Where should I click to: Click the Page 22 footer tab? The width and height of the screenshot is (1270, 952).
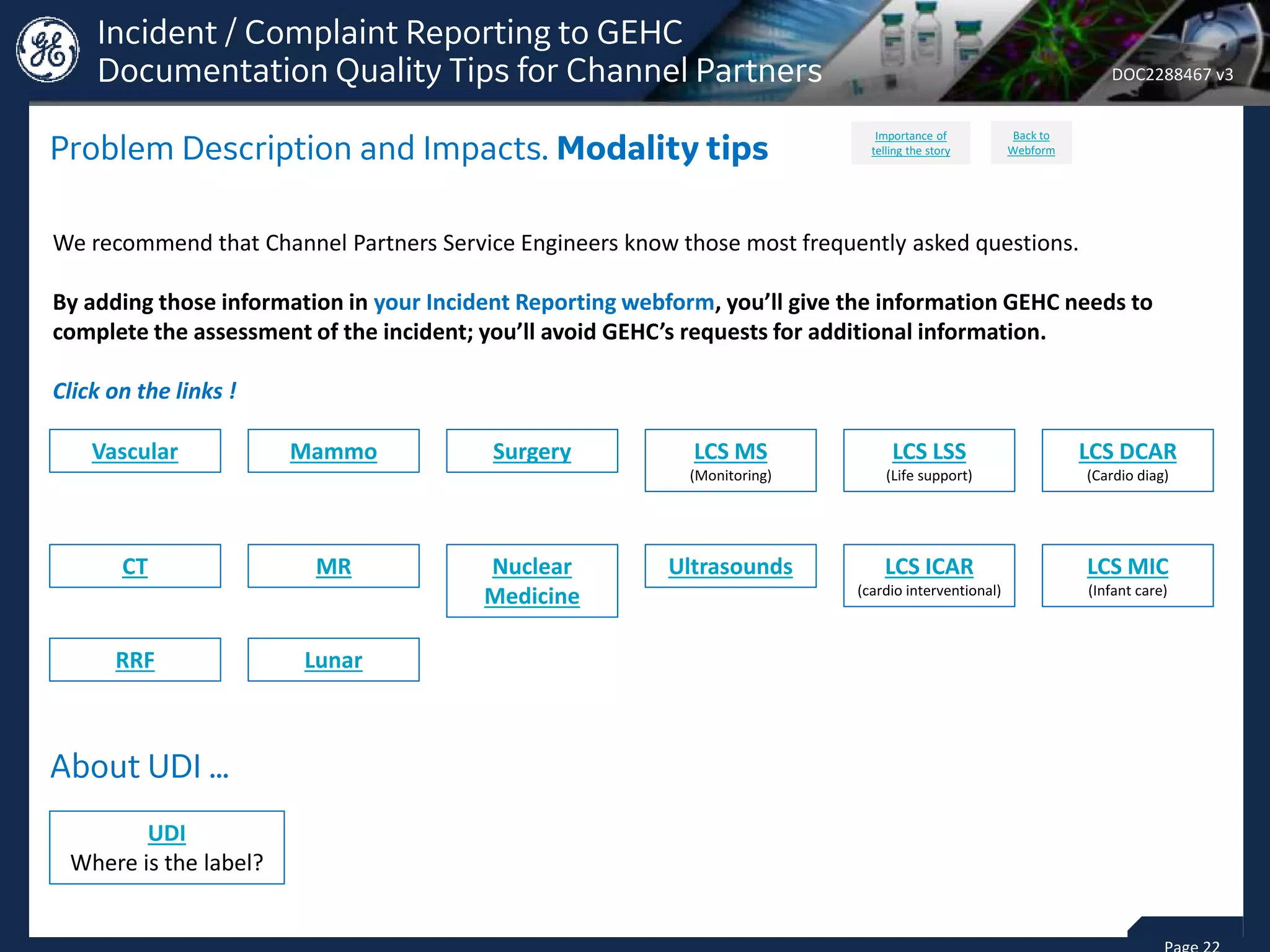[1191, 942]
